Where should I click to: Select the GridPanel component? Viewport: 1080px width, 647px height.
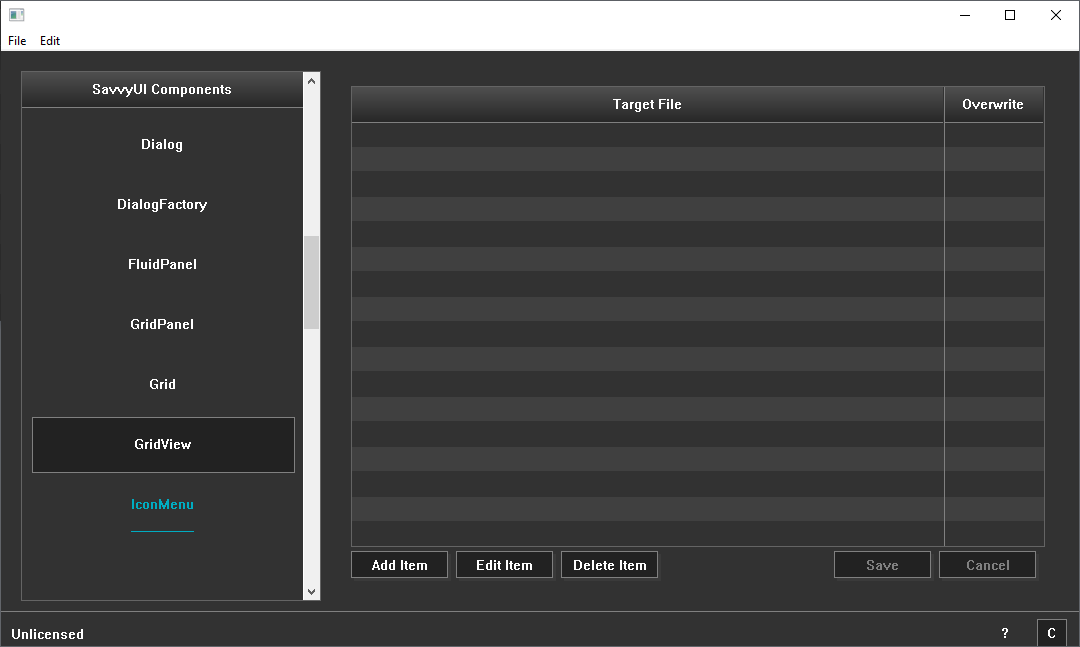tap(162, 324)
